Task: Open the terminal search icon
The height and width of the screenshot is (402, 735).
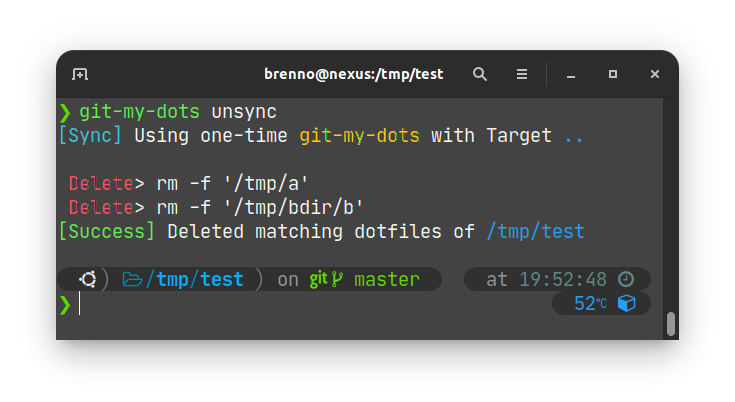Action: click(x=480, y=74)
